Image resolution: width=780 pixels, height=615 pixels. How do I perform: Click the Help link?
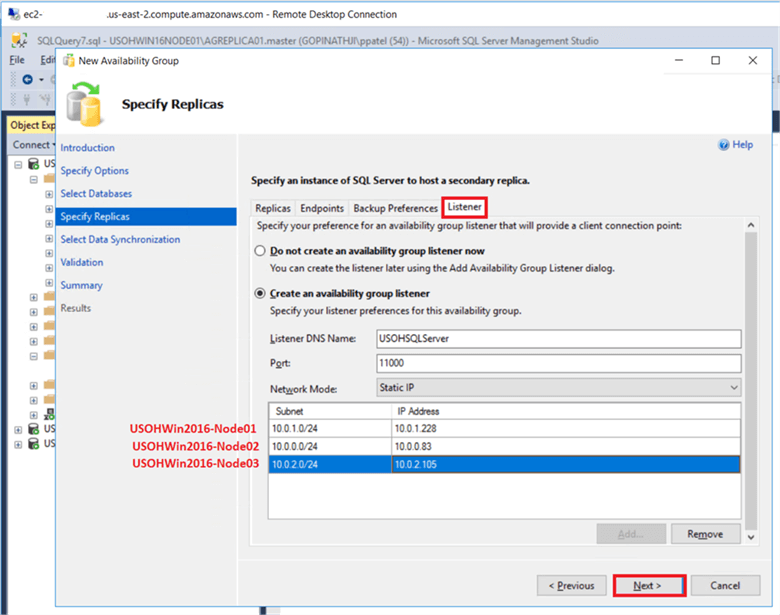pyautogui.click(x=742, y=145)
